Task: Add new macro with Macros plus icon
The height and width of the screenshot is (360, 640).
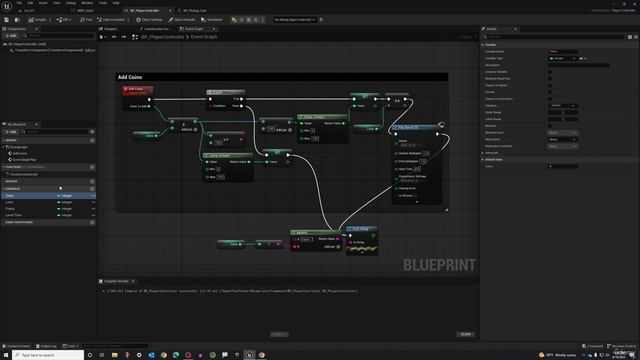Action: coord(92,181)
